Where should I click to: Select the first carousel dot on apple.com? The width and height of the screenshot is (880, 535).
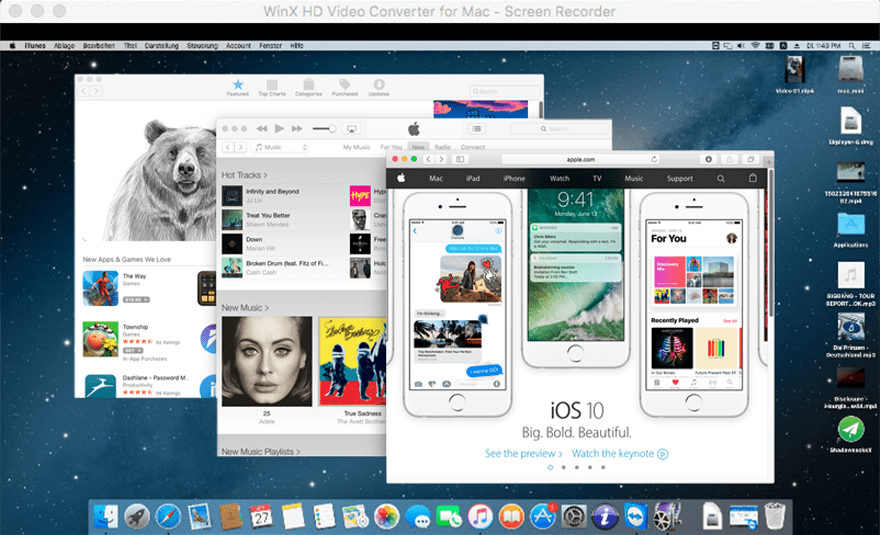550,467
